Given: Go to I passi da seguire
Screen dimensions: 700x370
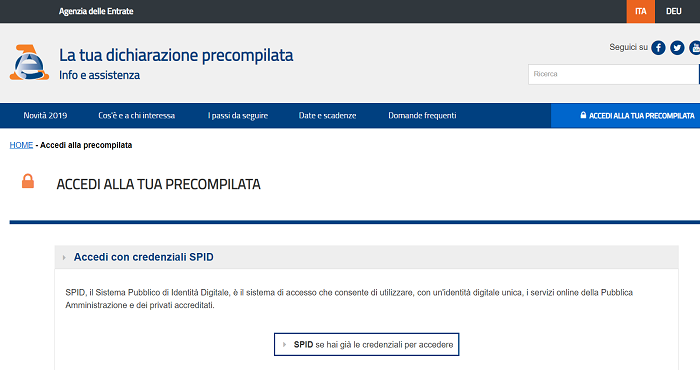Looking at the screenshot, I should point(238,116).
